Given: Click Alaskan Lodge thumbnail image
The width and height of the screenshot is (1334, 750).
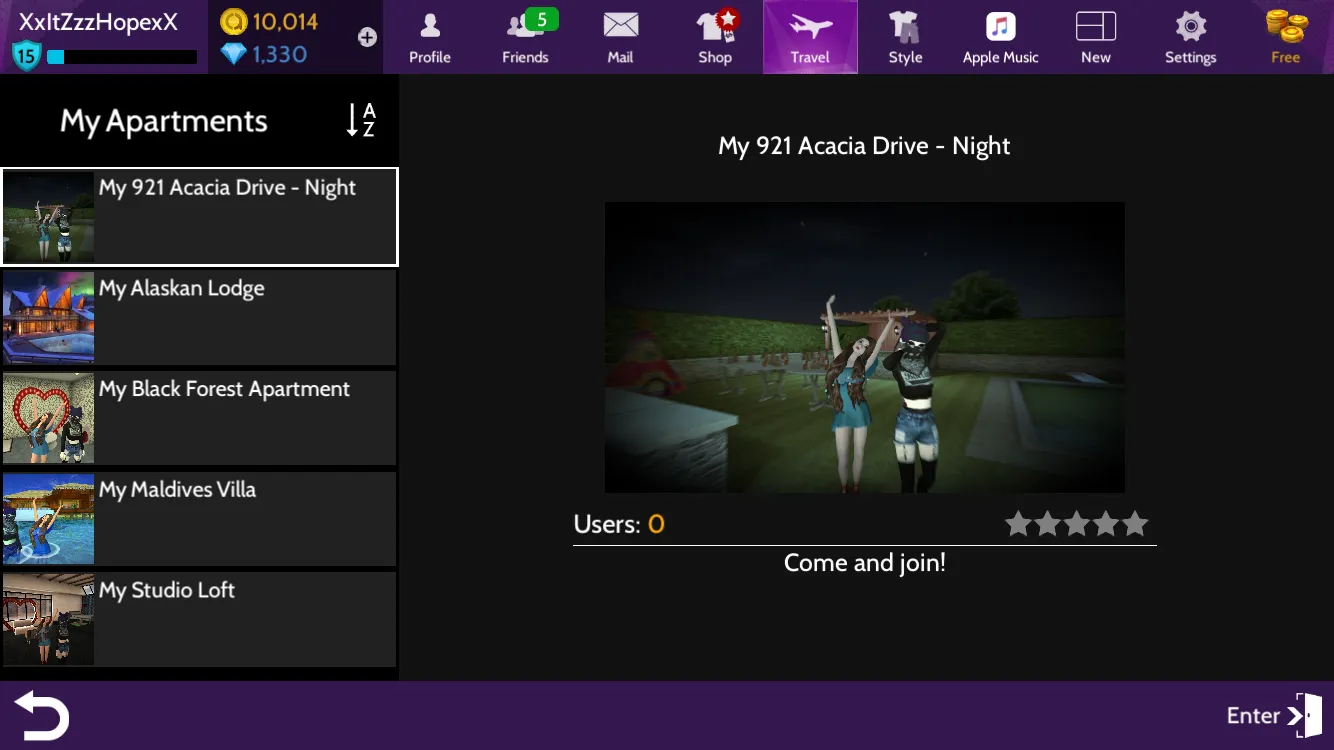Looking at the screenshot, I should click(x=49, y=318).
